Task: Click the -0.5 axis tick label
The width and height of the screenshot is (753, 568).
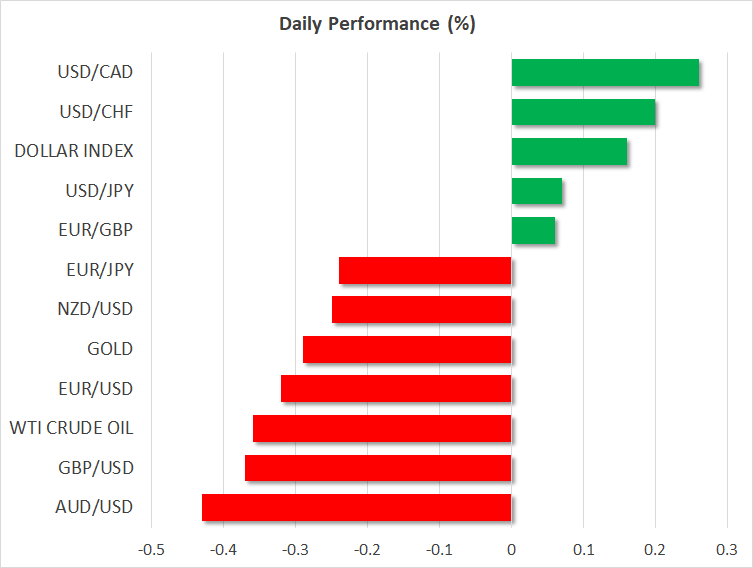Action: [x=151, y=549]
